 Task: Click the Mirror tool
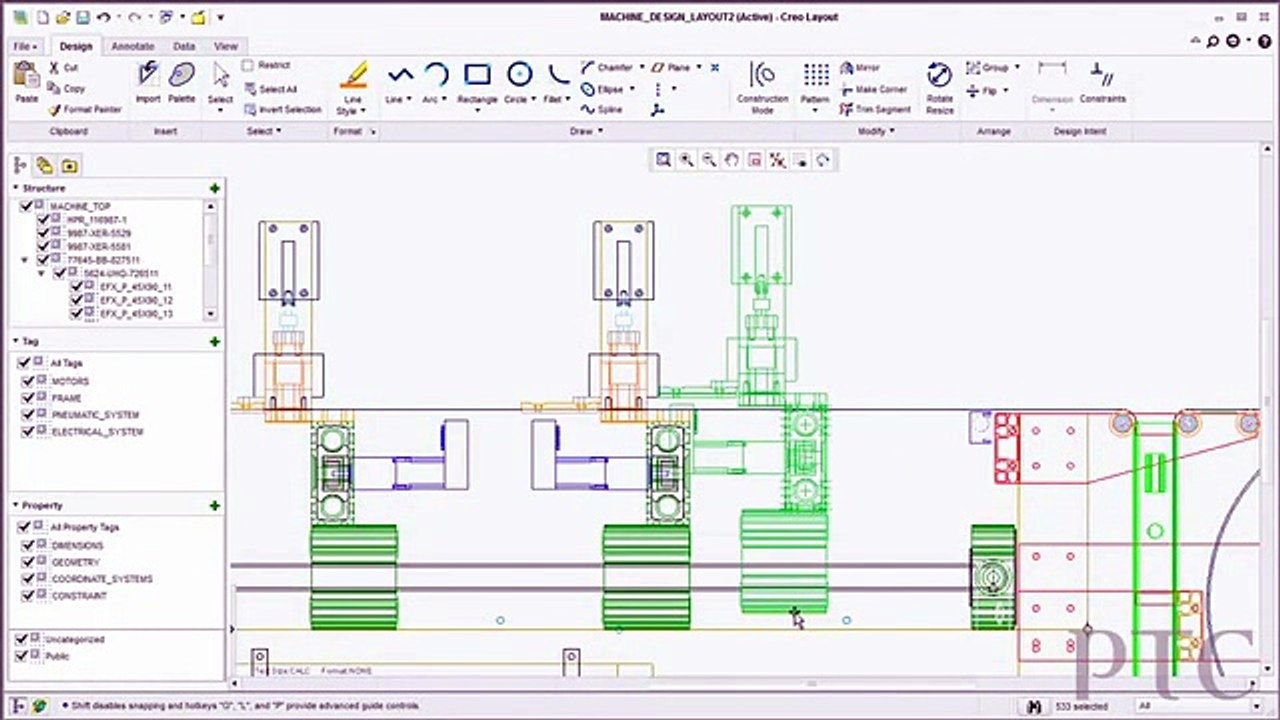(x=861, y=68)
